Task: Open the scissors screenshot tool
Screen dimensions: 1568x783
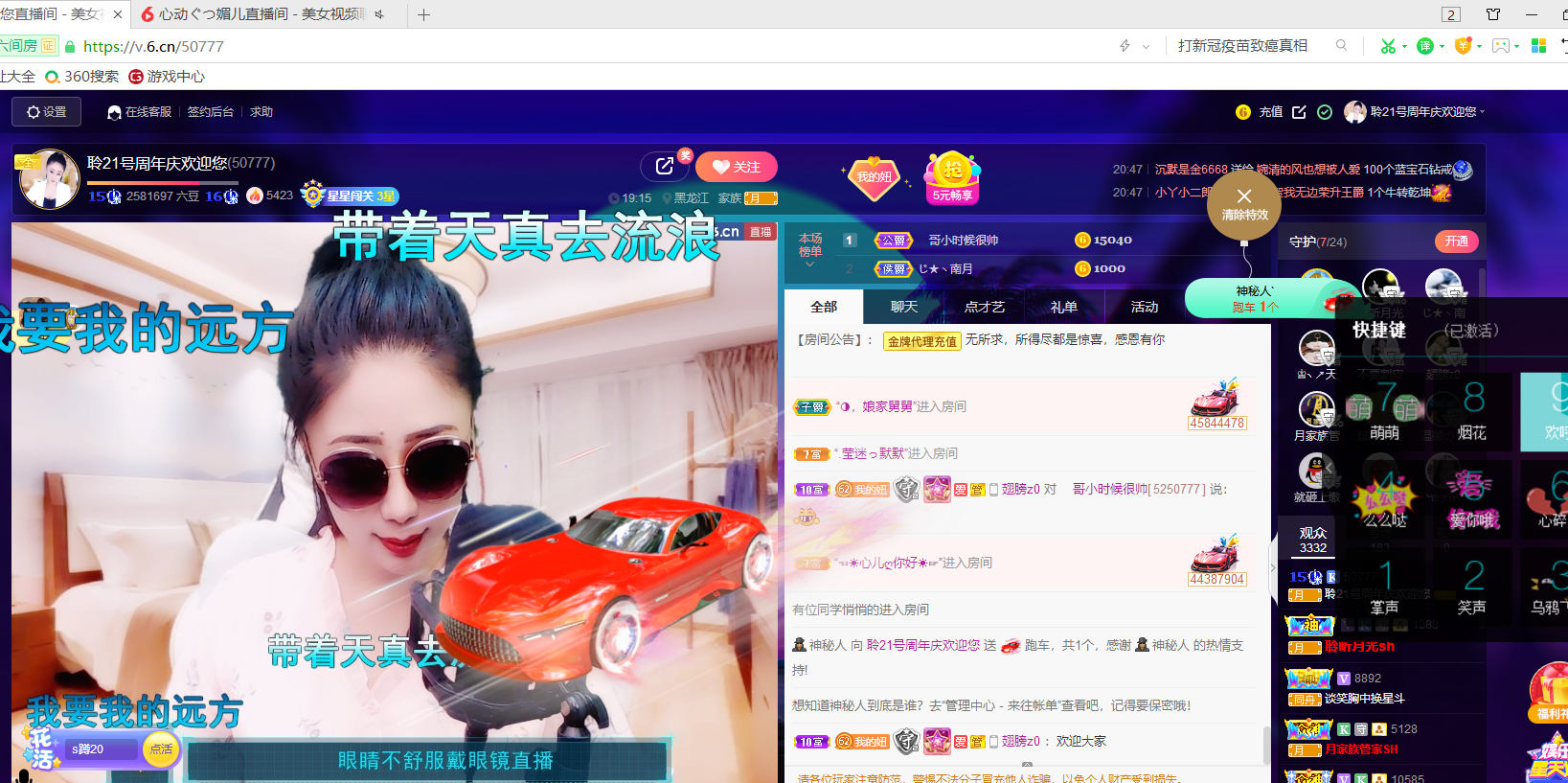Action: pyautogui.click(x=1387, y=46)
